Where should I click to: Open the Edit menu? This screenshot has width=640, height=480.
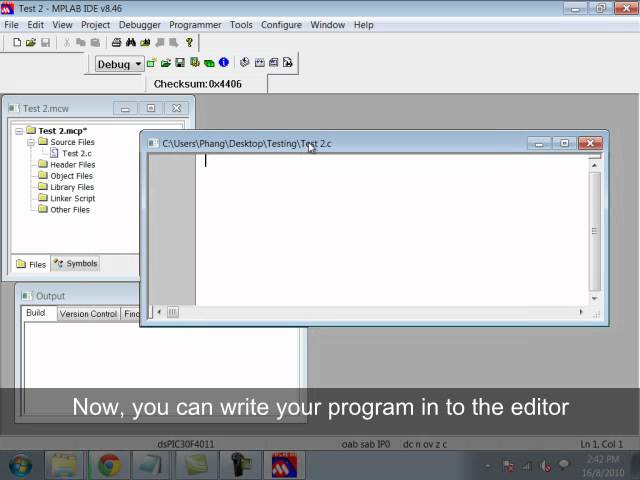coord(36,25)
